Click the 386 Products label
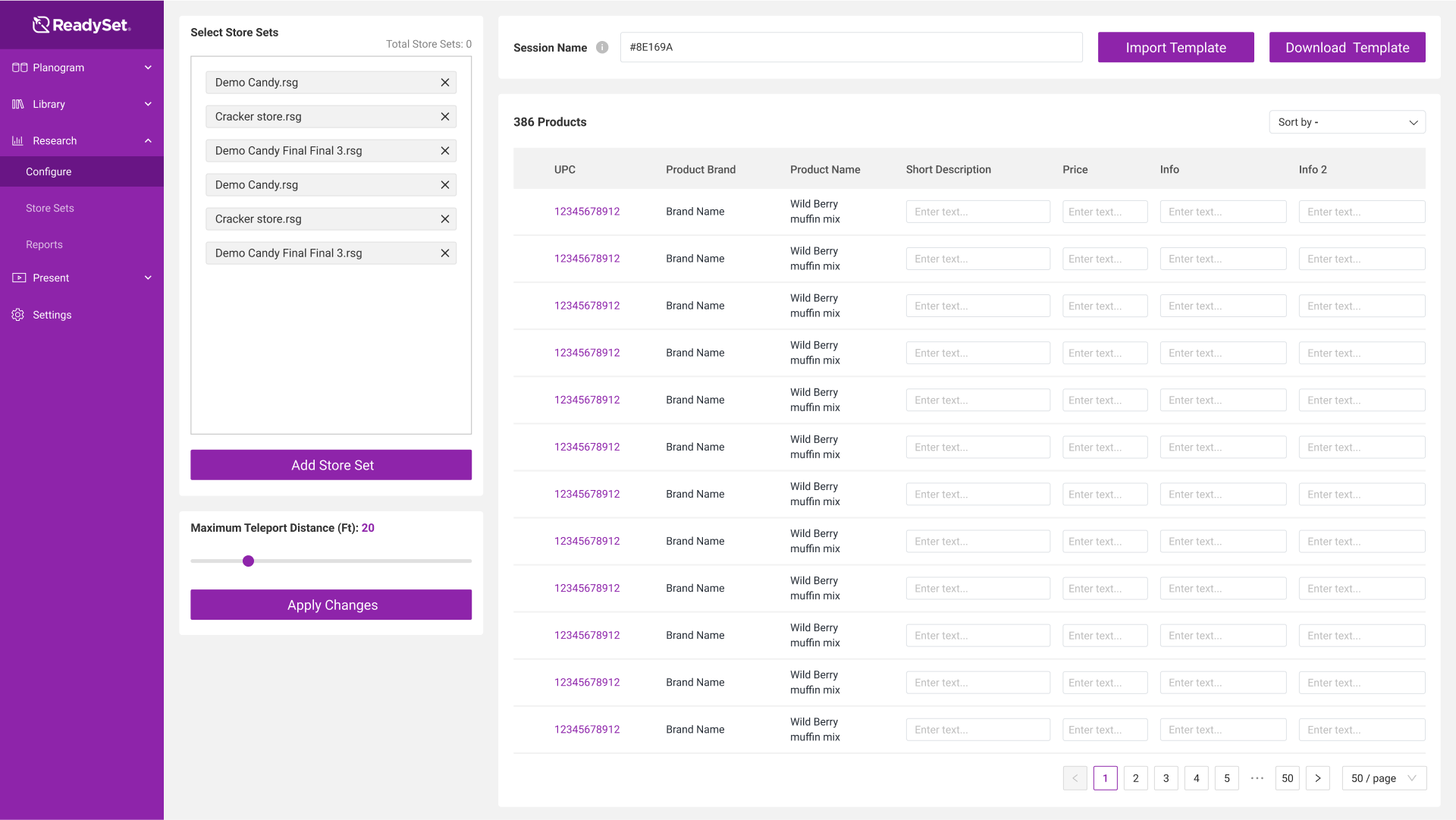 click(550, 122)
